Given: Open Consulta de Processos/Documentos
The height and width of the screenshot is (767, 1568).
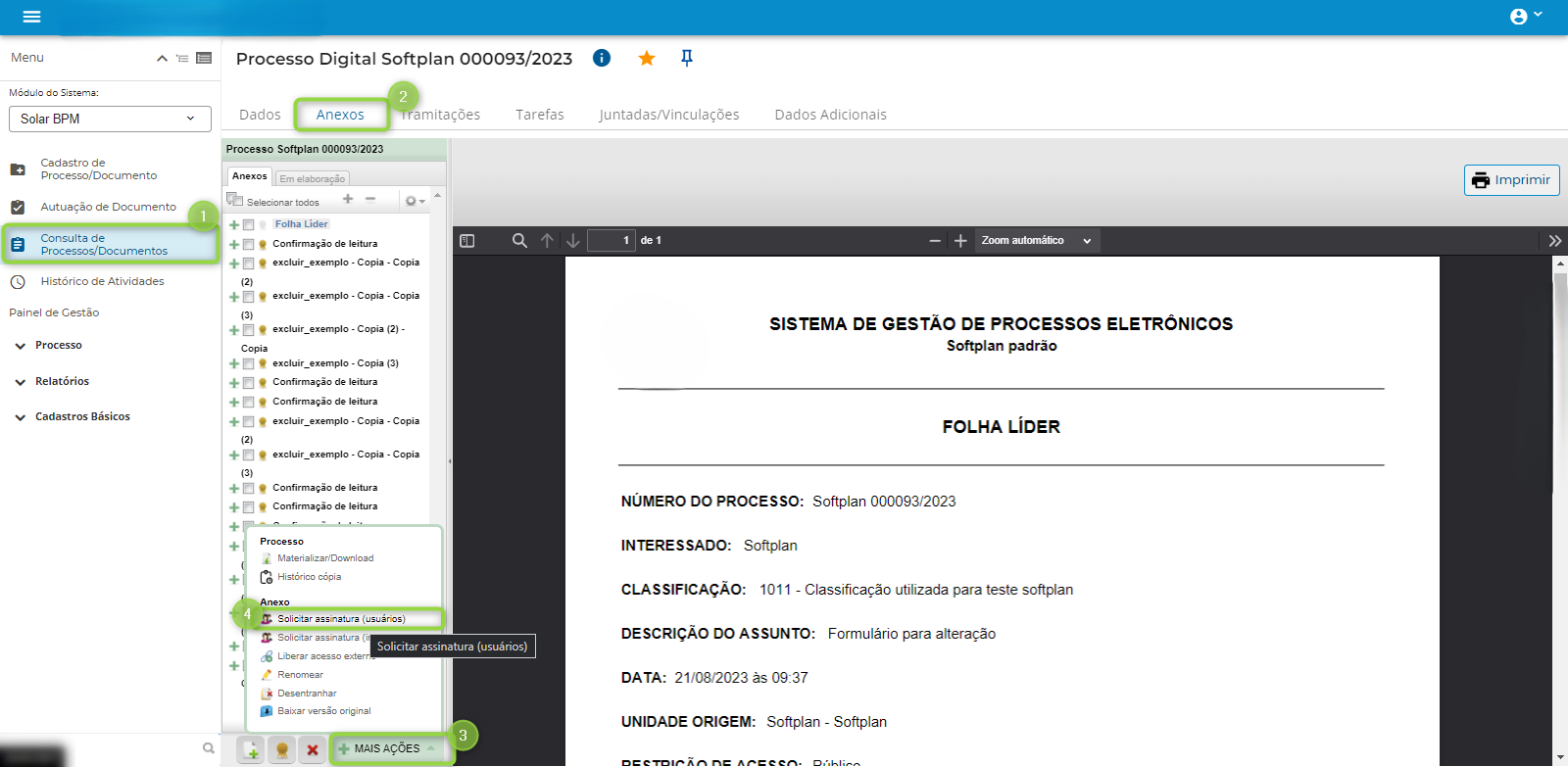Looking at the screenshot, I should pyautogui.click(x=110, y=244).
